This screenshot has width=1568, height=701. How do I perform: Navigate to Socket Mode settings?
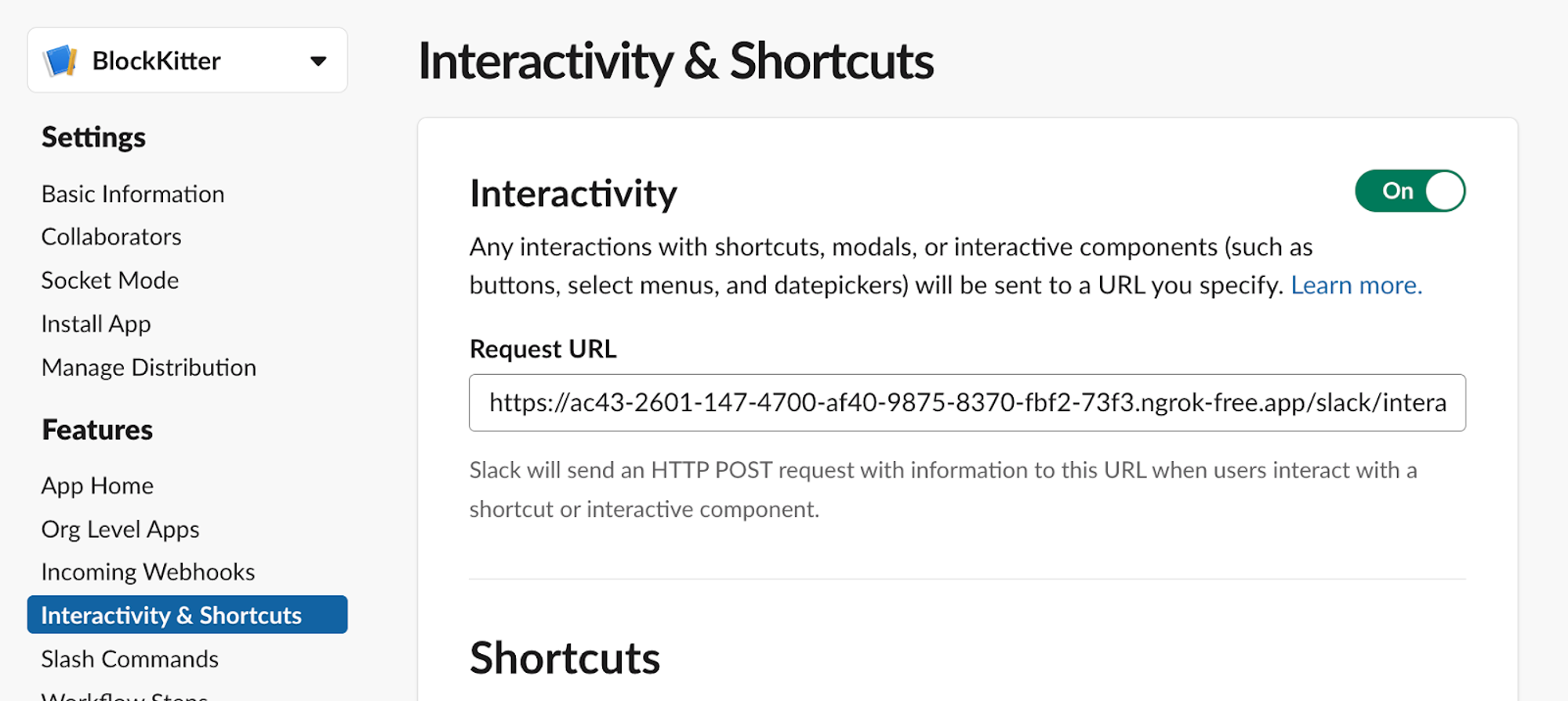click(109, 280)
